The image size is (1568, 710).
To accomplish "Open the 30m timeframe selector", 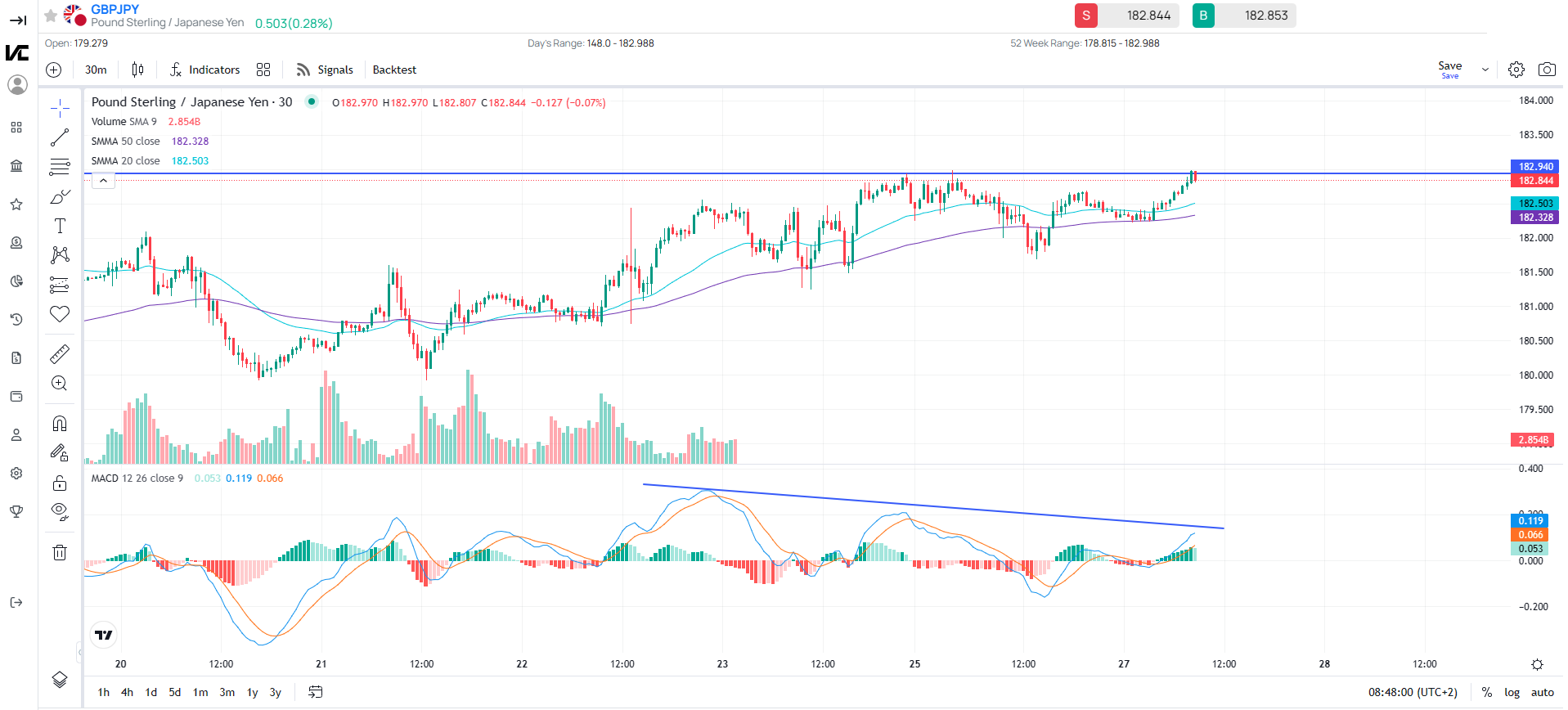I will coord(96,70).
